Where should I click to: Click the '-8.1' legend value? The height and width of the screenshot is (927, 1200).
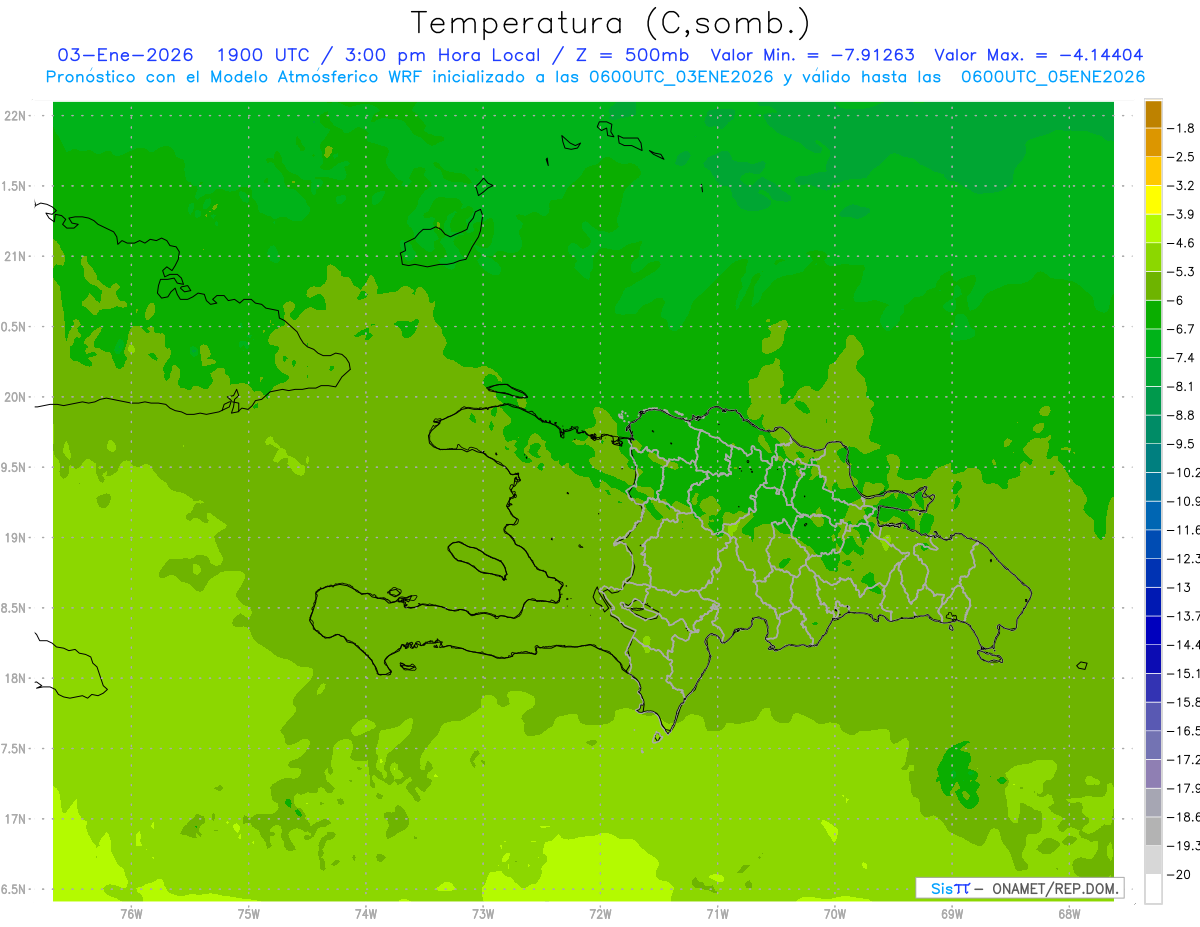pyautogui.click(x=1181, y=387)
